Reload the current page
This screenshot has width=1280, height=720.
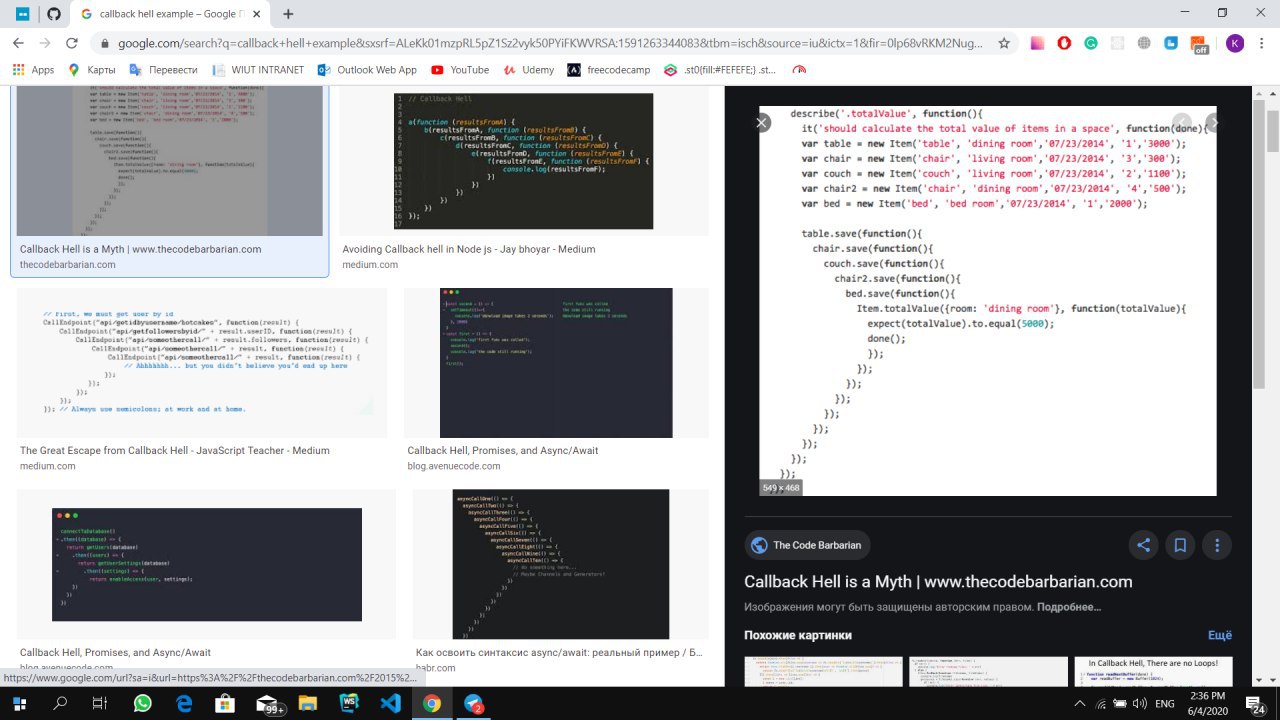(x=73, y=43)
